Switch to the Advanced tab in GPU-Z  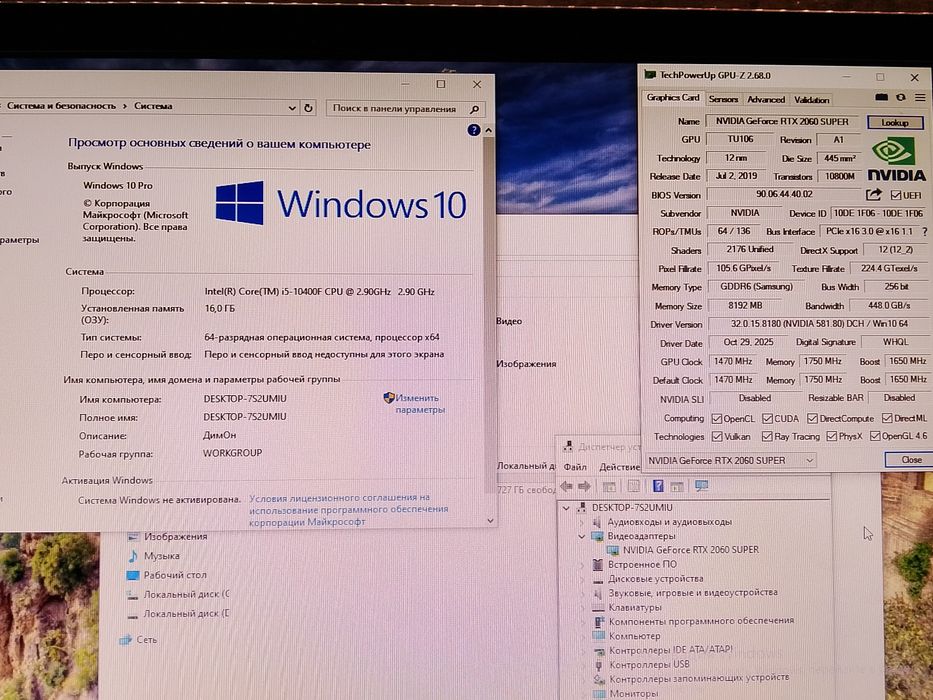coord(766,99)
